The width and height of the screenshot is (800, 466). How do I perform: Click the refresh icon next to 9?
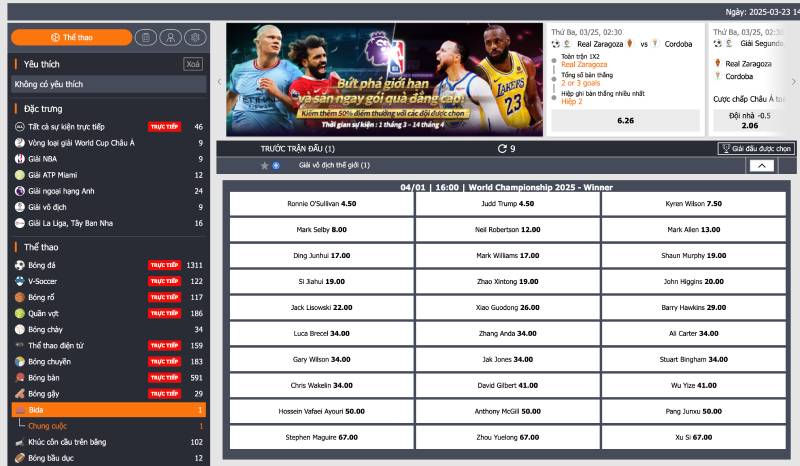(503, 149)
